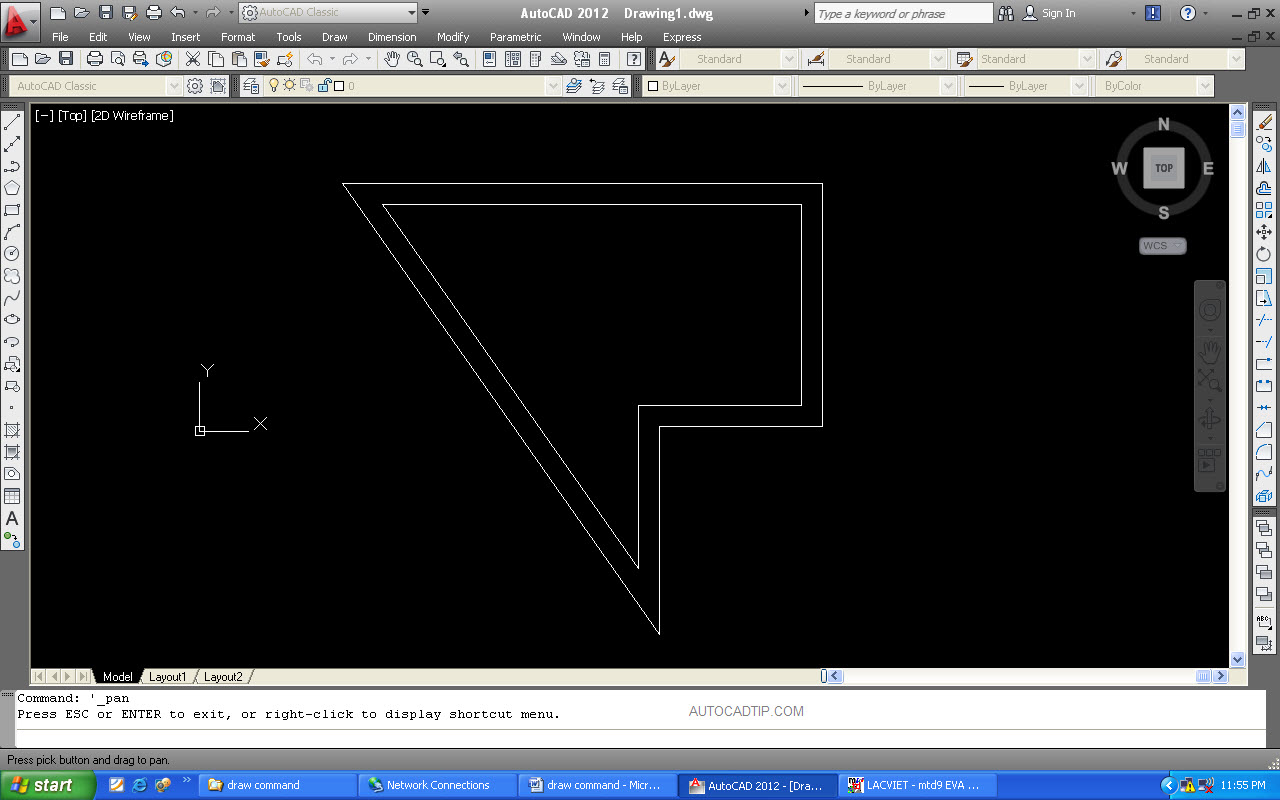Click the Help question mark toolbar icon

[x=633, y=59]
